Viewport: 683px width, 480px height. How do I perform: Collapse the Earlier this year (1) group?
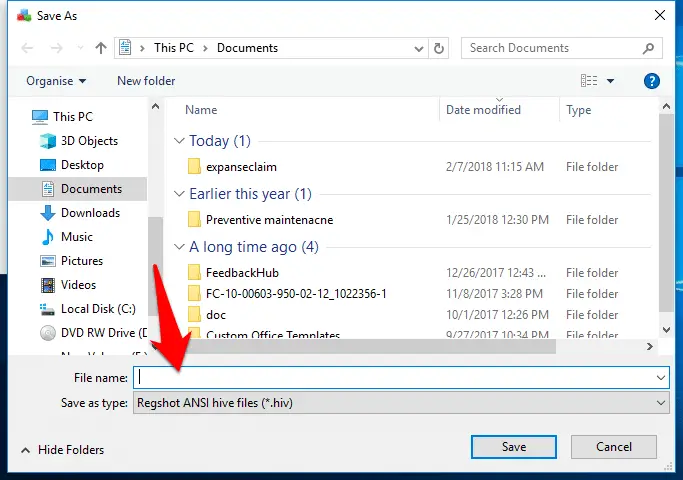point(179,193)
